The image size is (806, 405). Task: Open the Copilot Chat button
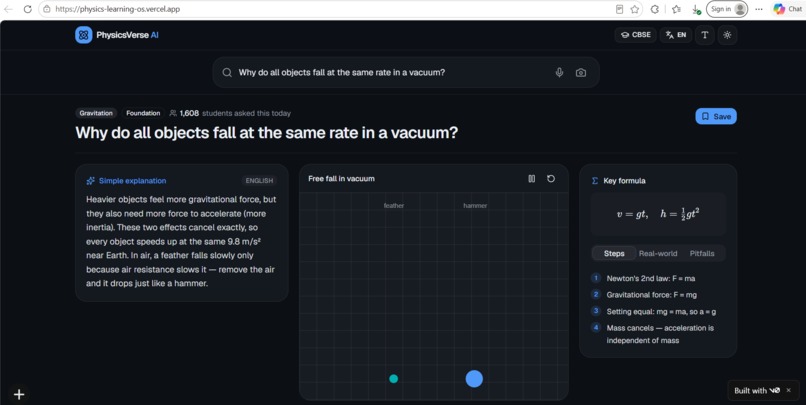(788, 9)
